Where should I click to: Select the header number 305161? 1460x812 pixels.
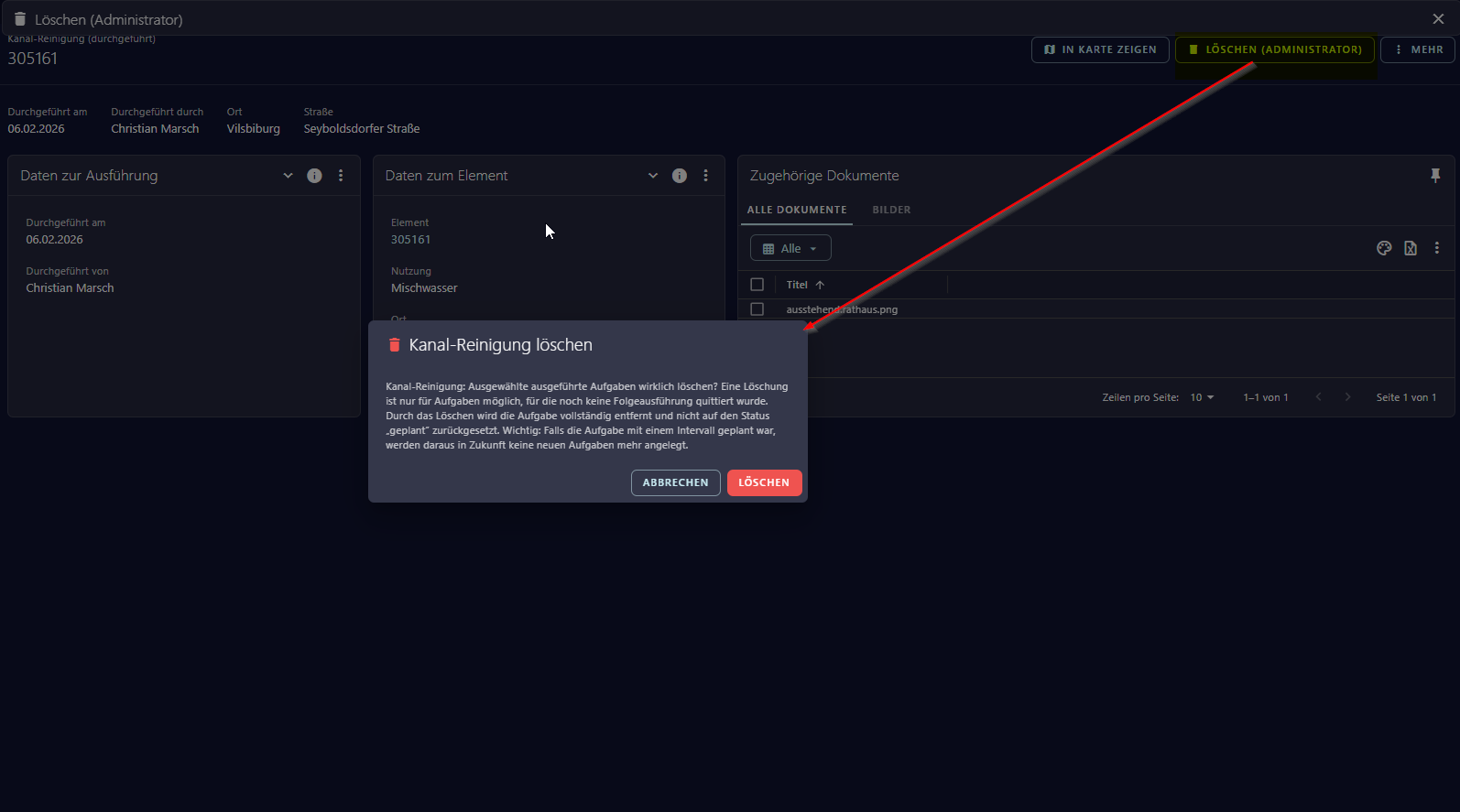coord(33,59)
